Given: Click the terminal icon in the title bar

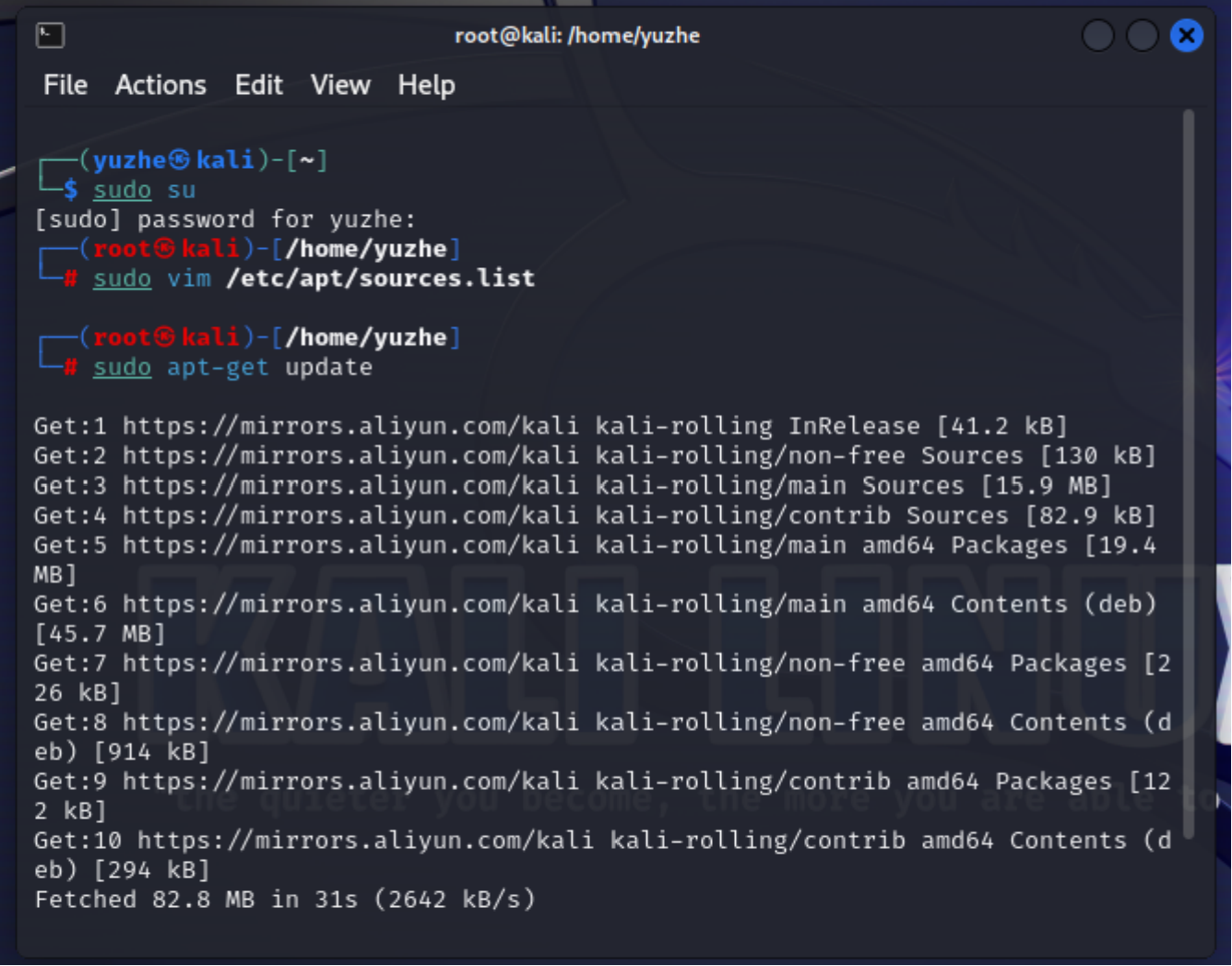Looking at the screenshot, I should pyautogui.click(x=50, y=36).
